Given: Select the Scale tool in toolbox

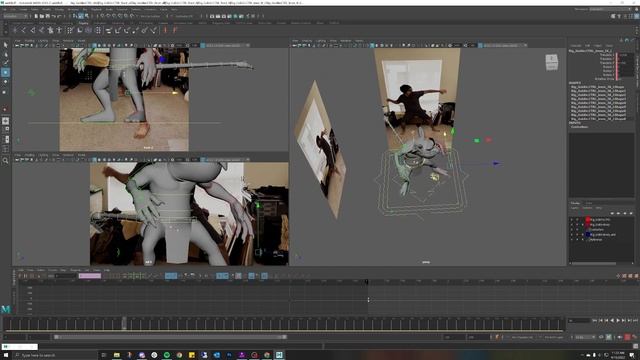Looking at the screenshot, I should click(x=5, y=92).
